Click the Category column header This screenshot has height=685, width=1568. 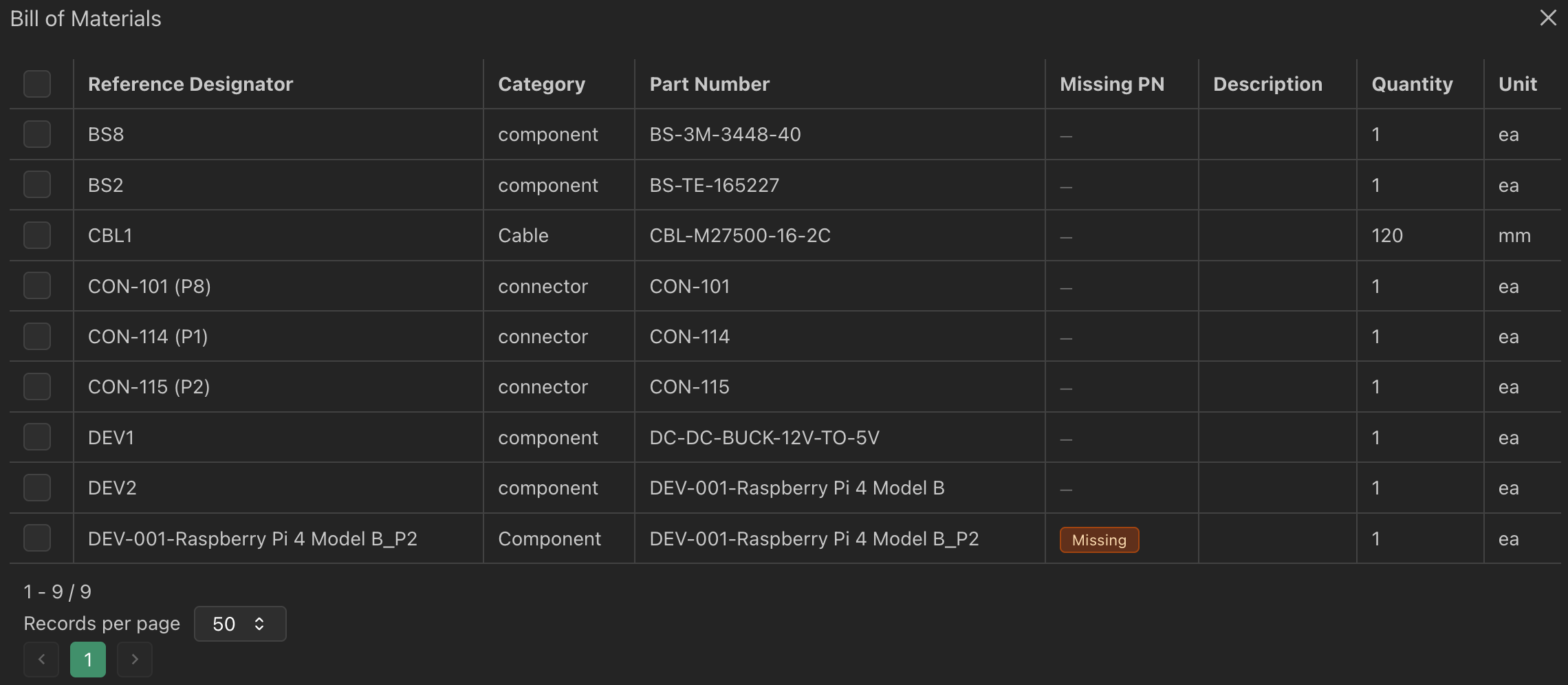click(541, 84)
